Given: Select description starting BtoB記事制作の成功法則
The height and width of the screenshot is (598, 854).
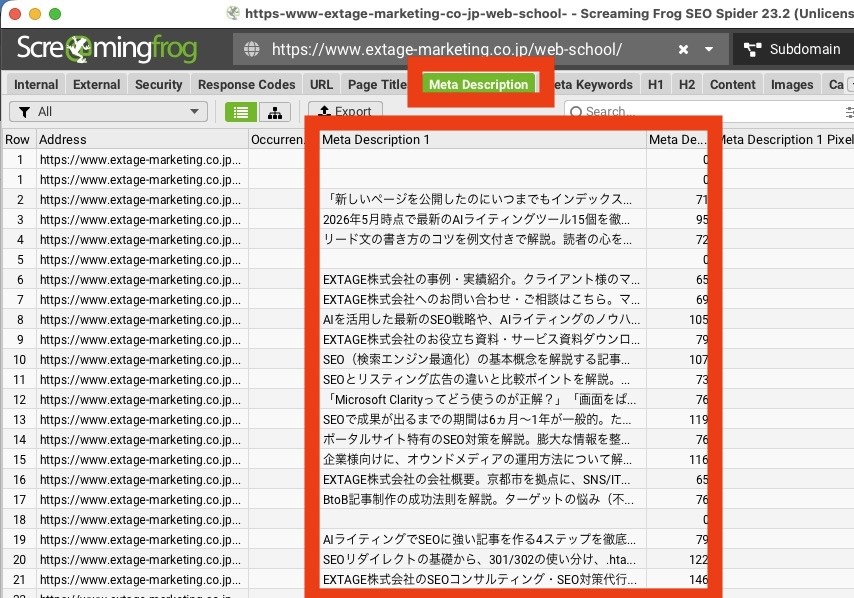Looking at the screenshot, I should 478,499.
